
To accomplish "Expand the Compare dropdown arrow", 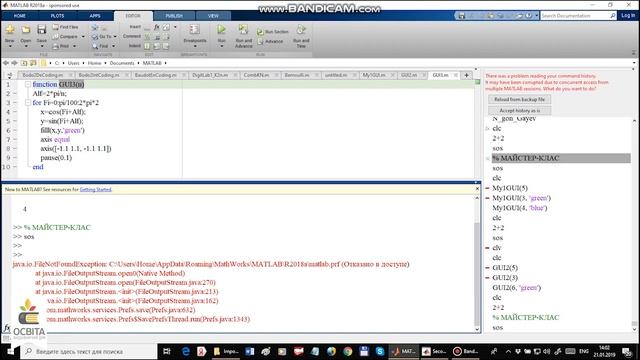I will [x=83, y=37].
